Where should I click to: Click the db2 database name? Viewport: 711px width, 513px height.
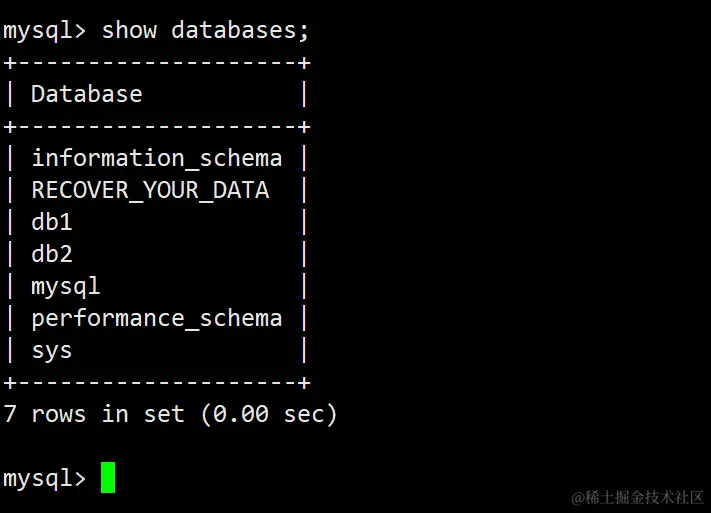(x=52, y=254)
